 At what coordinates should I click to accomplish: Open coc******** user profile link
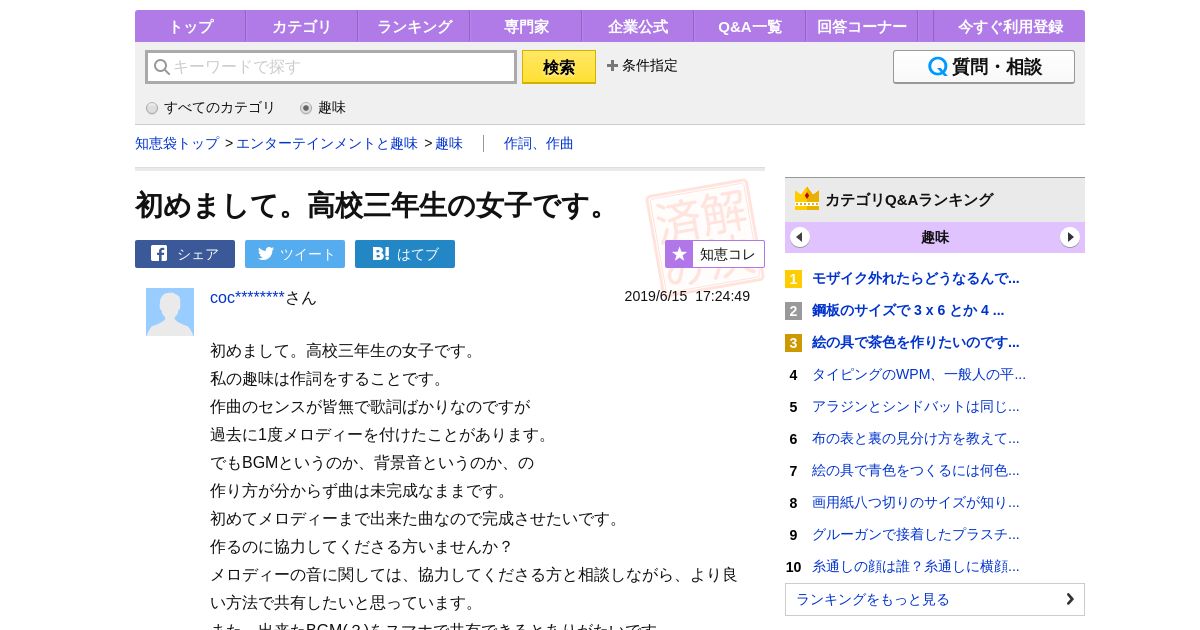click(x=247, y=297)
